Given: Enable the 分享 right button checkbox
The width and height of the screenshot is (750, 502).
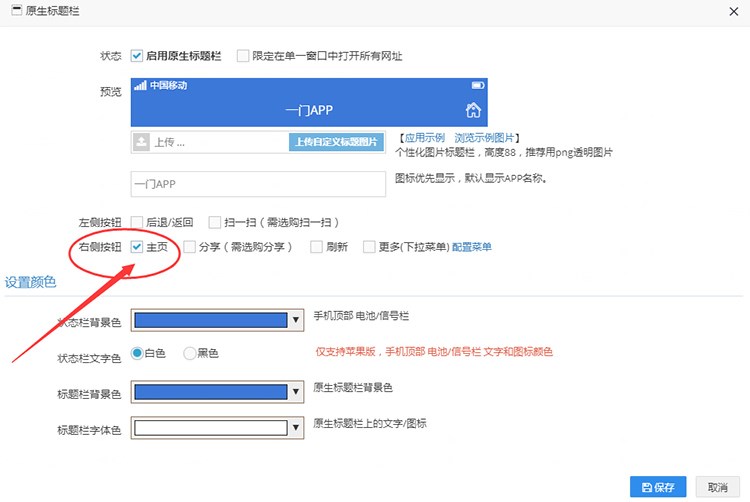Looking at the screenshot, I should tap(189, 247).
